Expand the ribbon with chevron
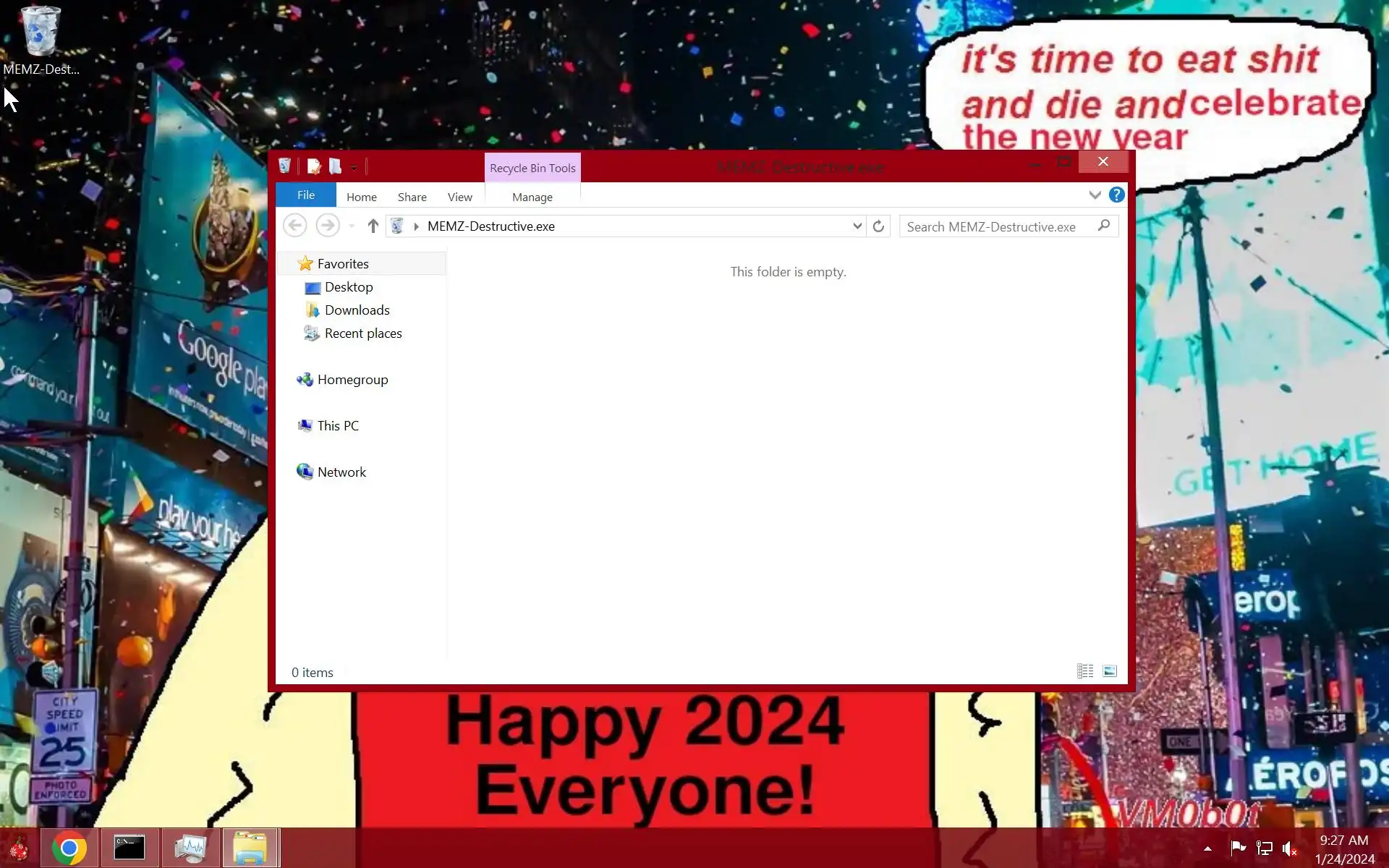Image resolution: width=1389 pixels, height=868 pixels. tap(1095, 195)
